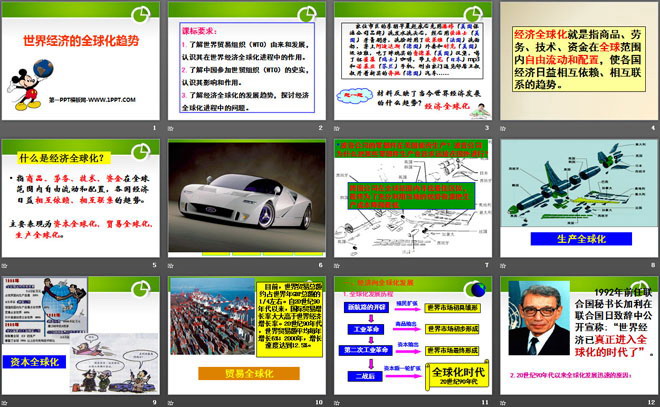Click slide number 9 label
Viewport: 660px width, 407px height.
click(x=154, y=402)
